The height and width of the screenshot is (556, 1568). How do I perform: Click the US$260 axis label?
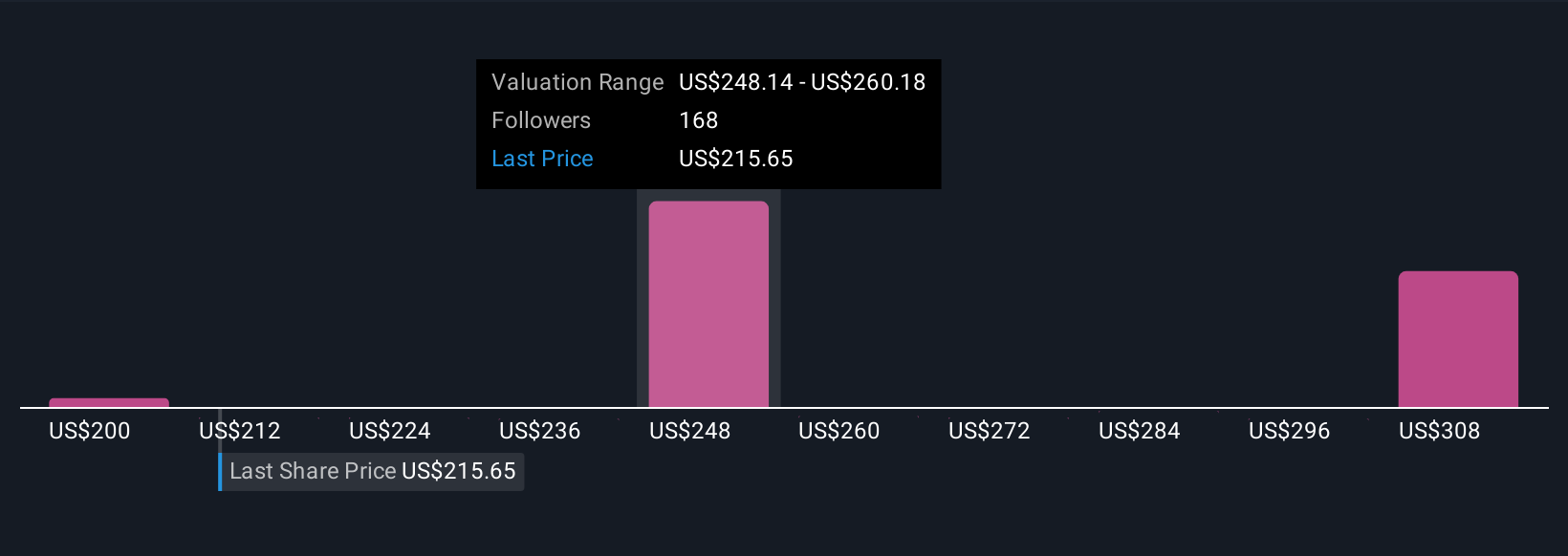click(839, 431)
